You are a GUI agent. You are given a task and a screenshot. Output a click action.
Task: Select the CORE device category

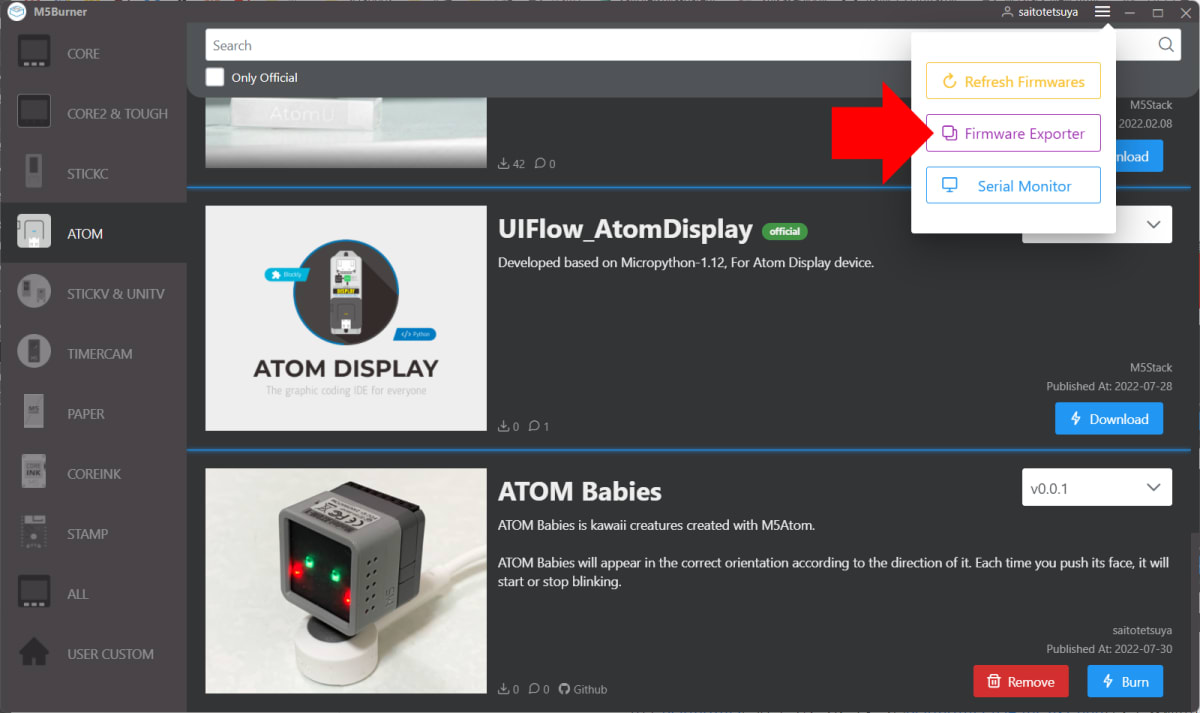(93, 53)
